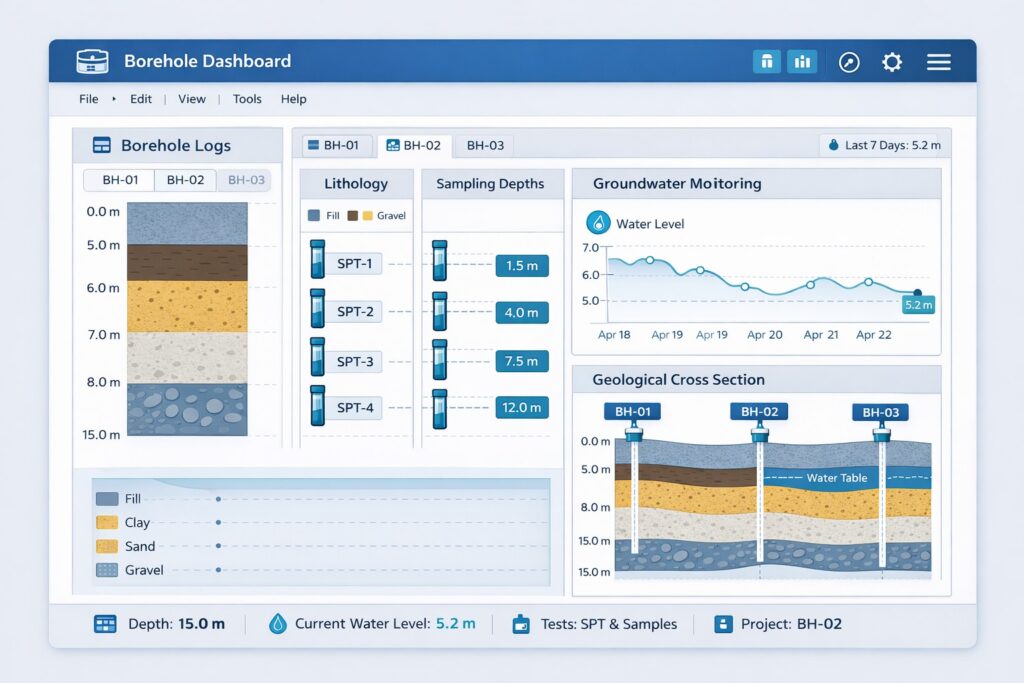
Task: Open settings gear icon
Action: [892, 62]
